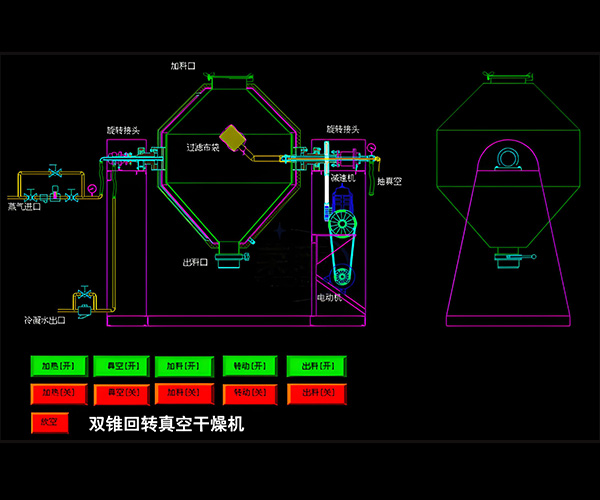Click the red pressure gauge on steam line
Viewport: 600px width, 500px height.
pos(91,187)
